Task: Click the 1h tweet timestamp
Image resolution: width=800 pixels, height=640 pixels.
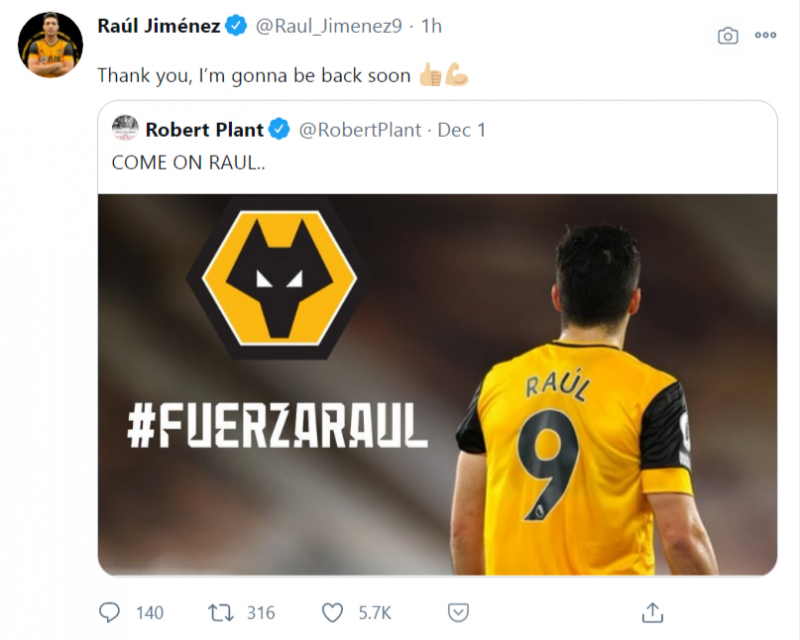Action: [x=431, y=27]
